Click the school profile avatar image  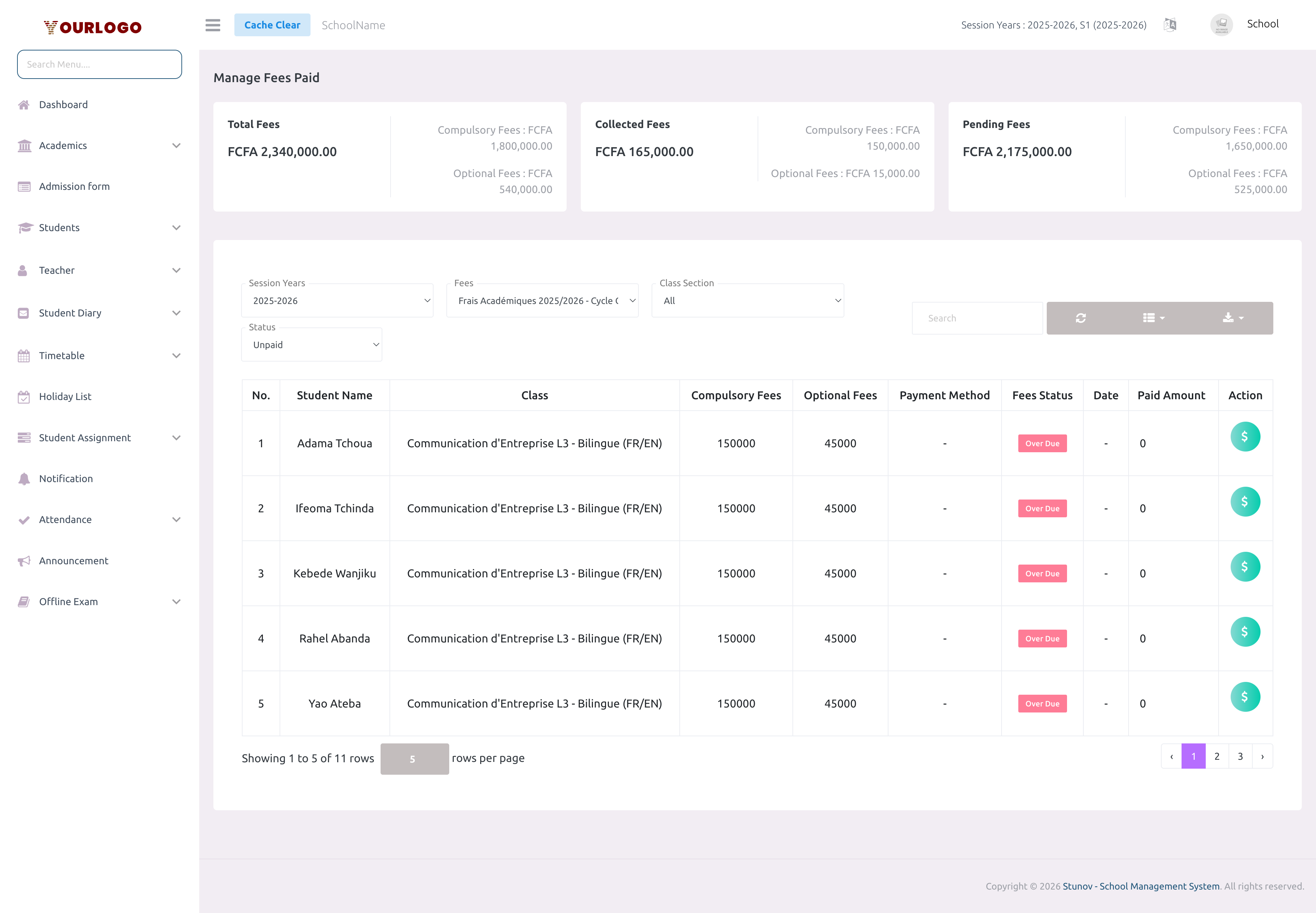tap(1221, 25)
